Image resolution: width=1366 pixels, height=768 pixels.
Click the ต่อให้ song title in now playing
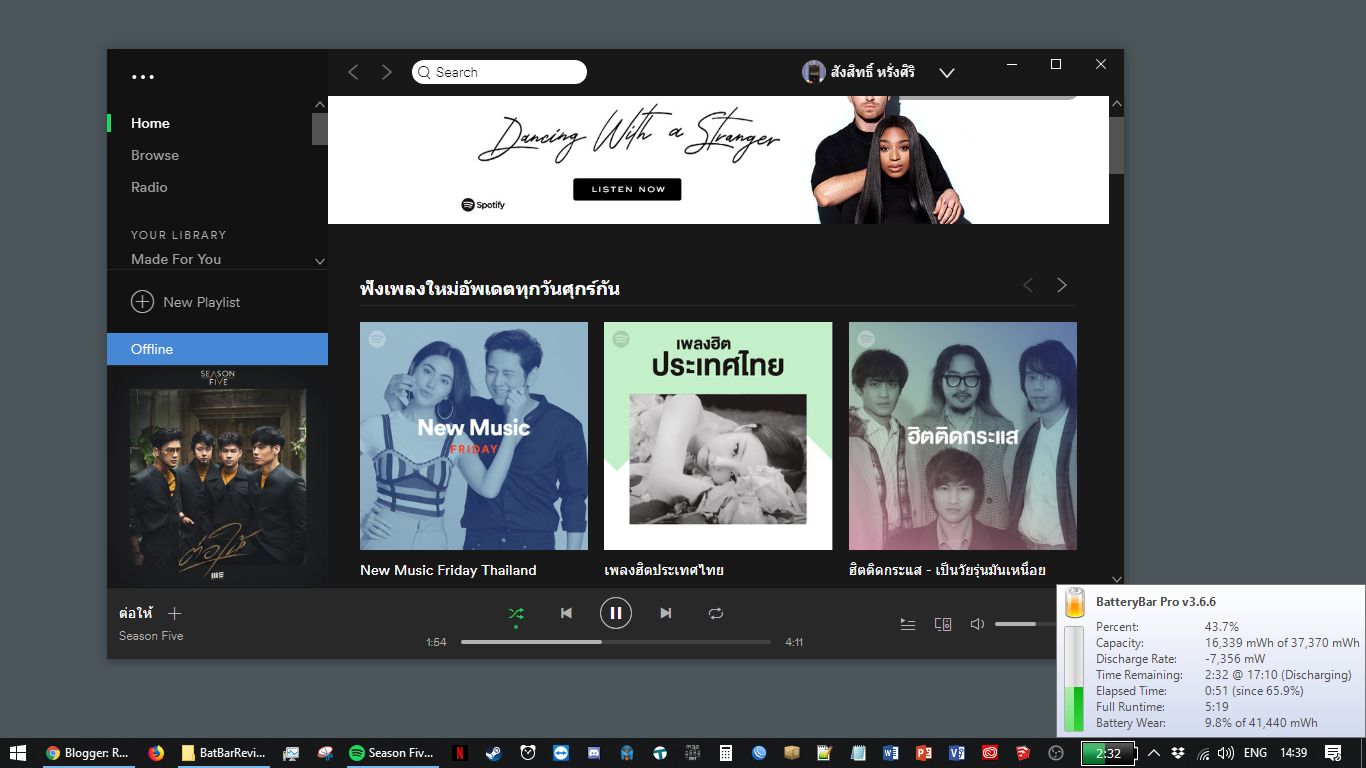pyautogui.click(x=136, y=613)
